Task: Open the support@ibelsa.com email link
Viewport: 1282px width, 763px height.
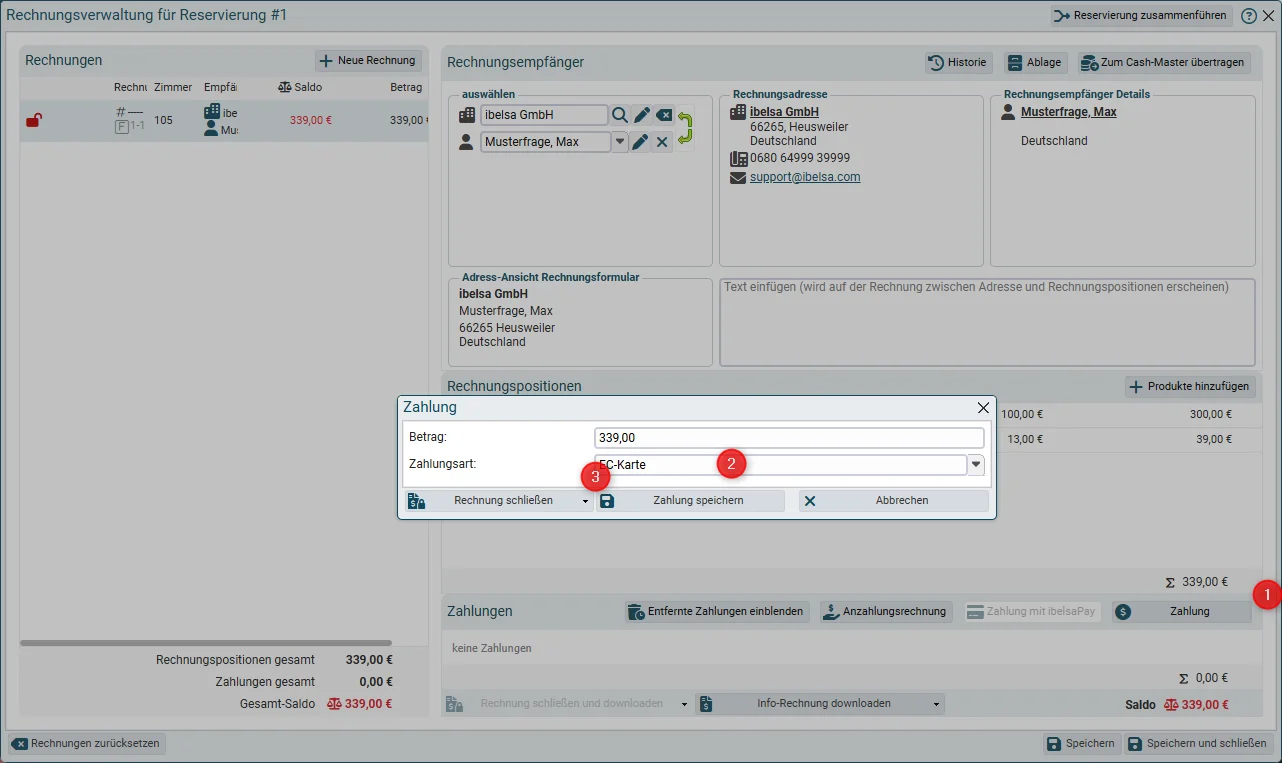Action: [805, 178]
